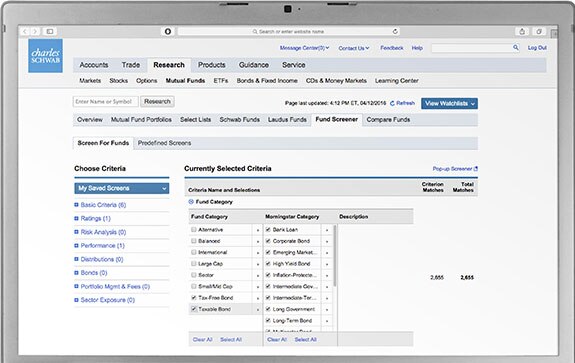Check the International fund category
This screenshot has width=575, height=363.
point(194,252)
